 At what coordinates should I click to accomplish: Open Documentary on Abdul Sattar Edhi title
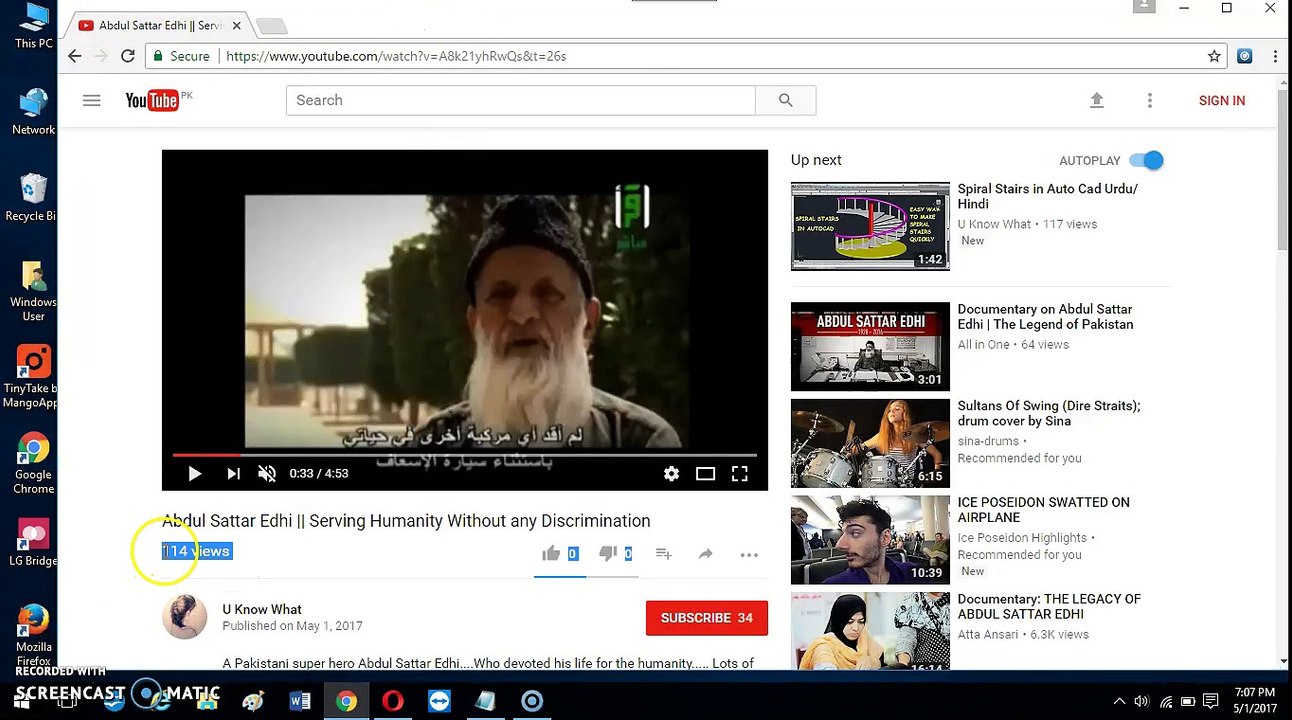(x=1045, y=317)
